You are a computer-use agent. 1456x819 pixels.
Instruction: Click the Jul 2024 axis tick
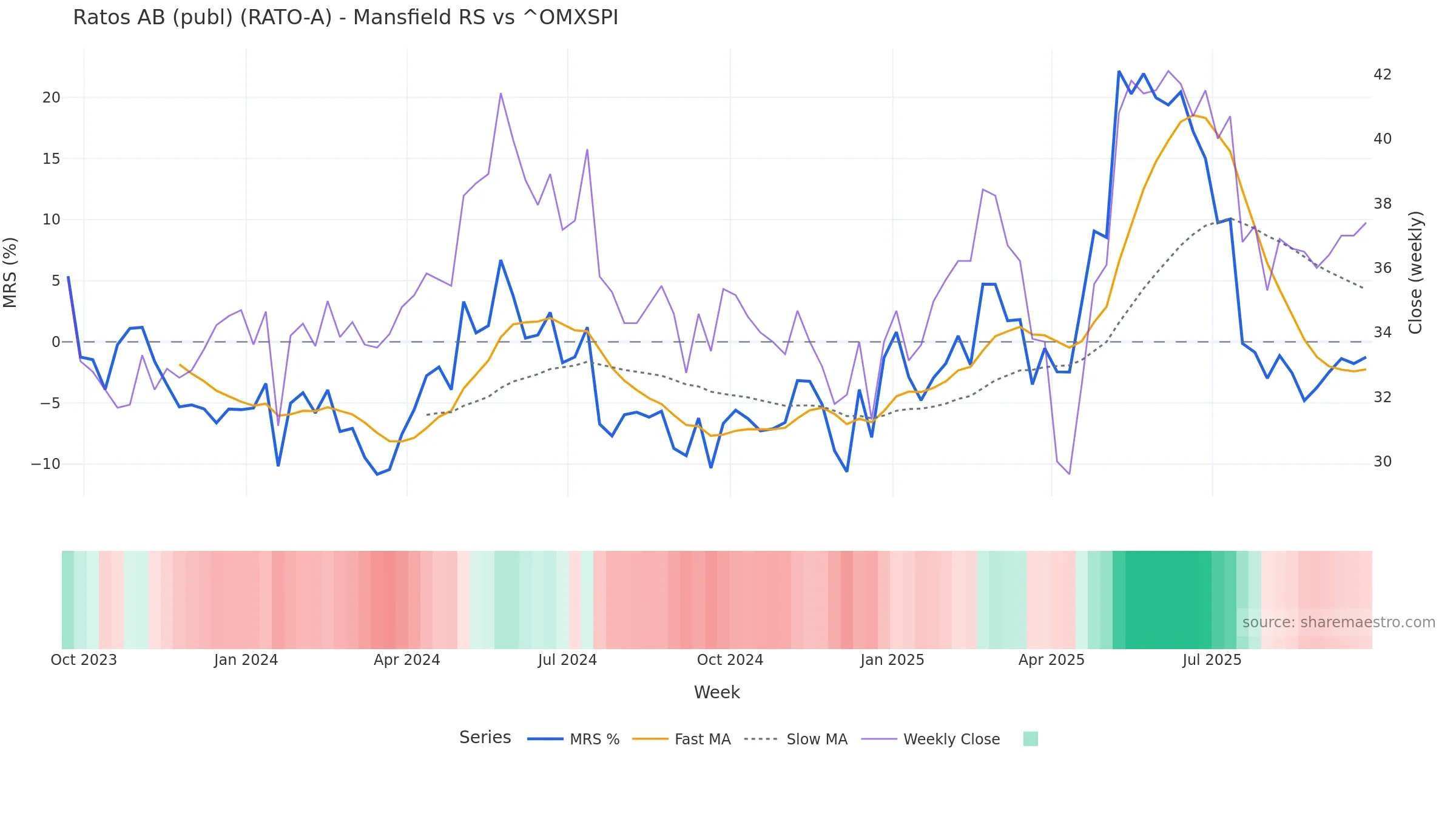567,660
